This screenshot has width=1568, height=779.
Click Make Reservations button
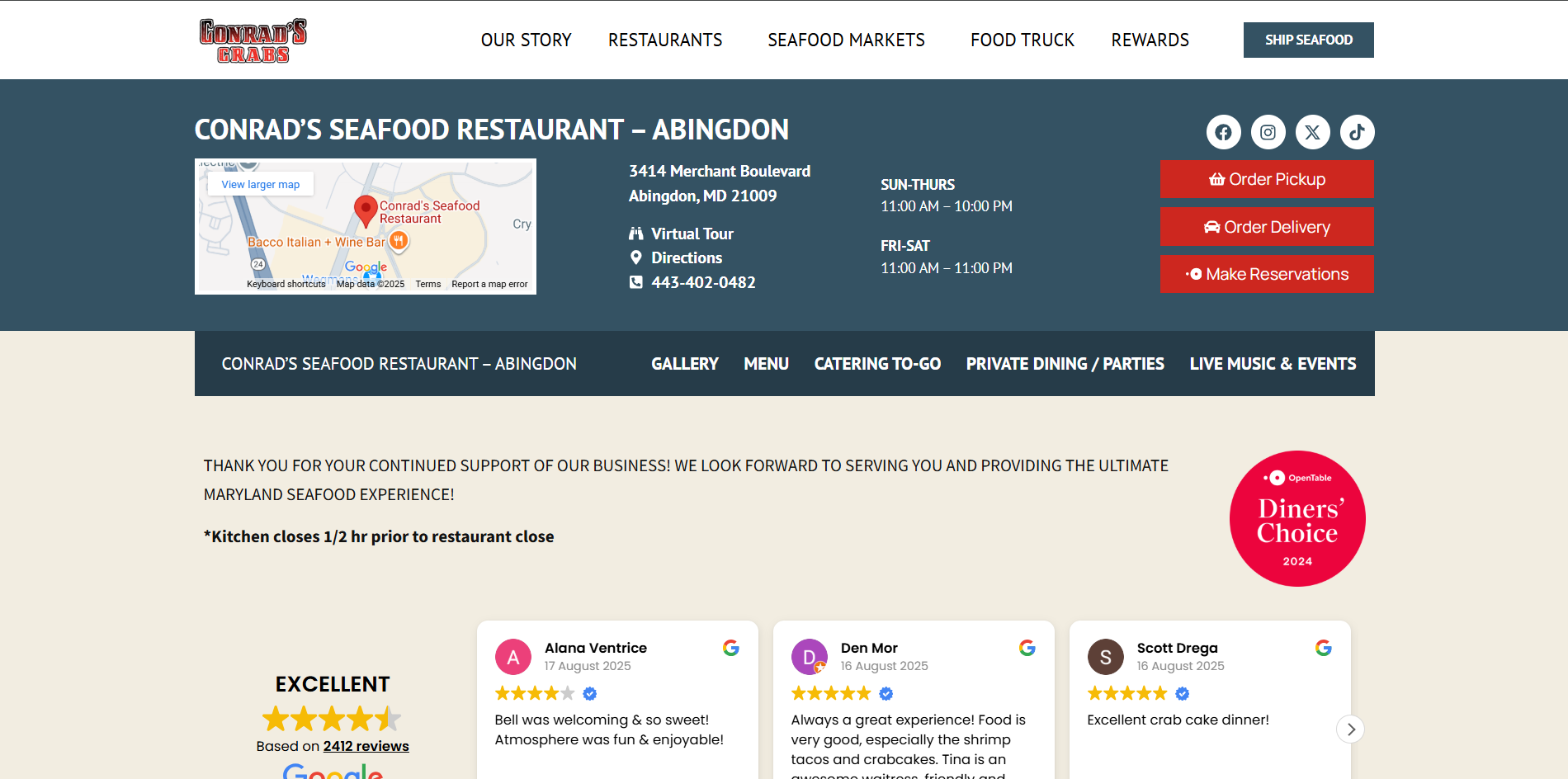pos(1267,274)
